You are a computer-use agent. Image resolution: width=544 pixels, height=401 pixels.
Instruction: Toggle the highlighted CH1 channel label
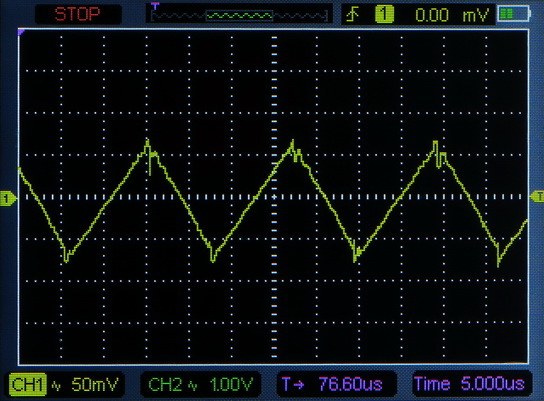[x=27, y=384]
